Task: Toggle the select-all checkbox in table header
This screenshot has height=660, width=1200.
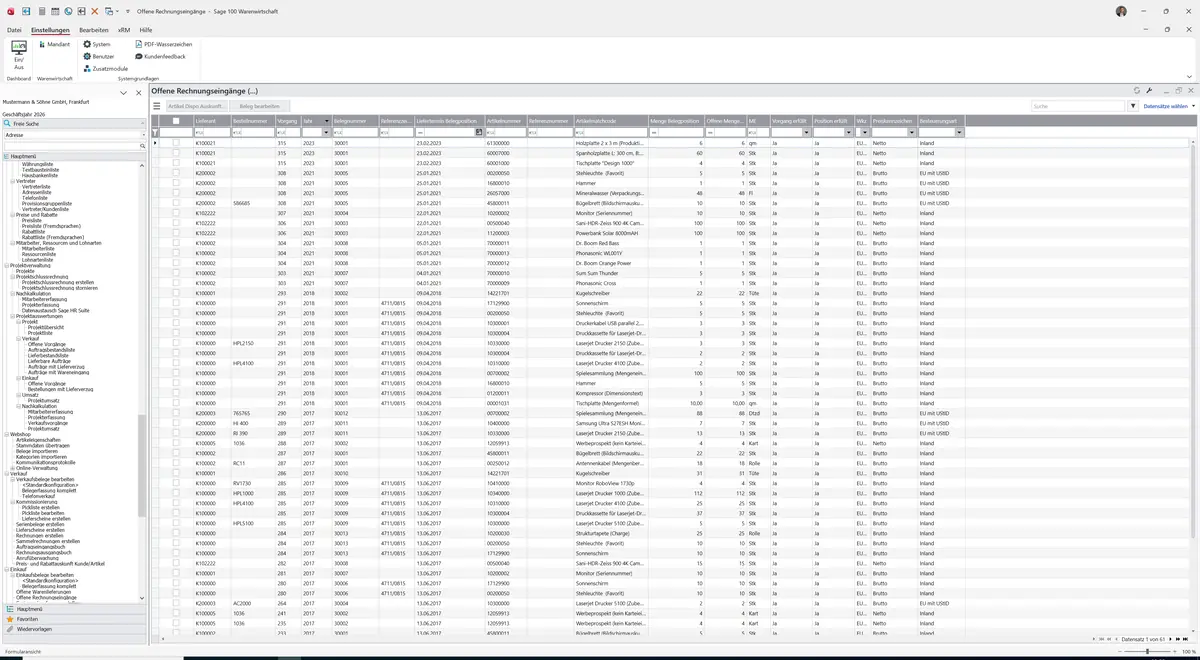Action: (x=176, y=121)
